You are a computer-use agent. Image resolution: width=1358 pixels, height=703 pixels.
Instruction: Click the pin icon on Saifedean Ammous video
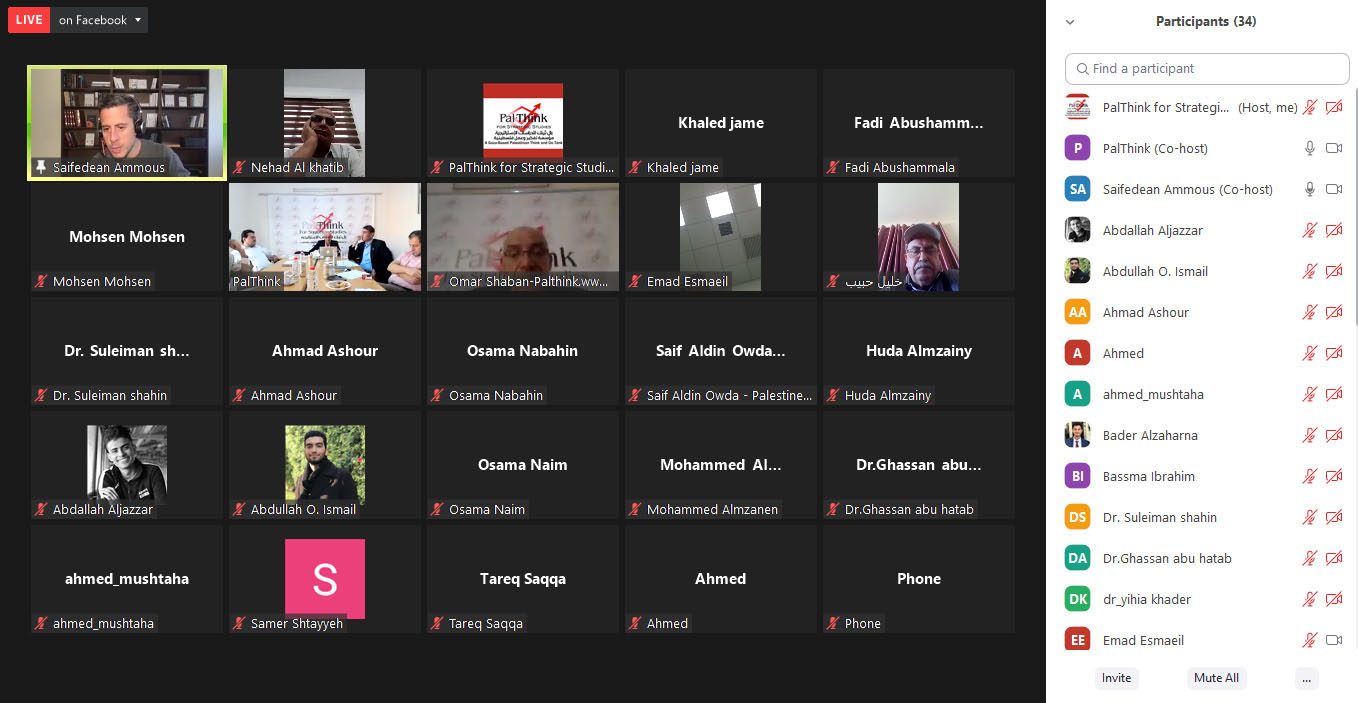tap(40, 167)
